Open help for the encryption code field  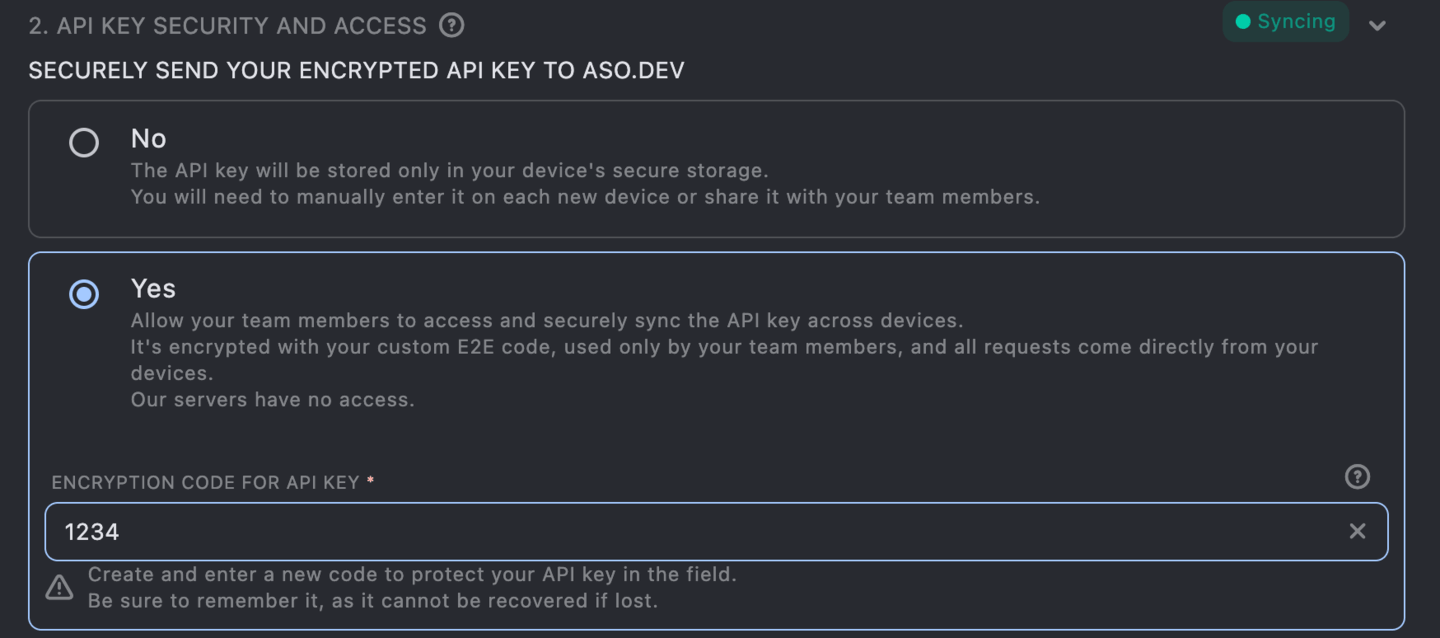[1357, 477]
